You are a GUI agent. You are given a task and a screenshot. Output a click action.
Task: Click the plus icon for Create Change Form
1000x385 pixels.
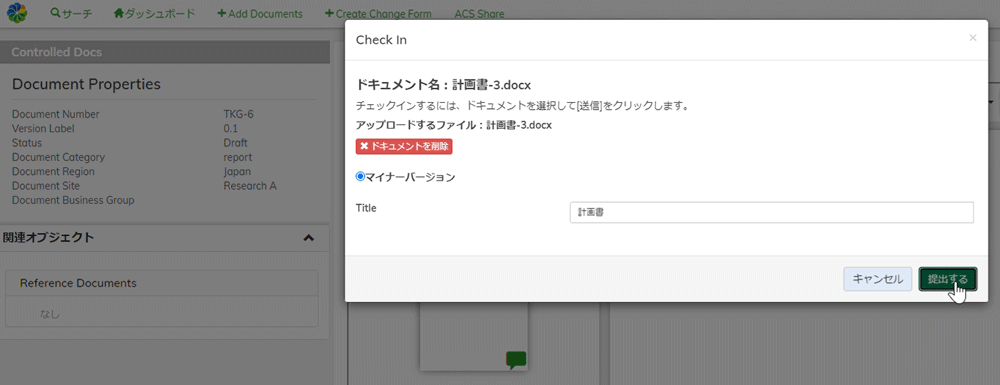(328, 13)
